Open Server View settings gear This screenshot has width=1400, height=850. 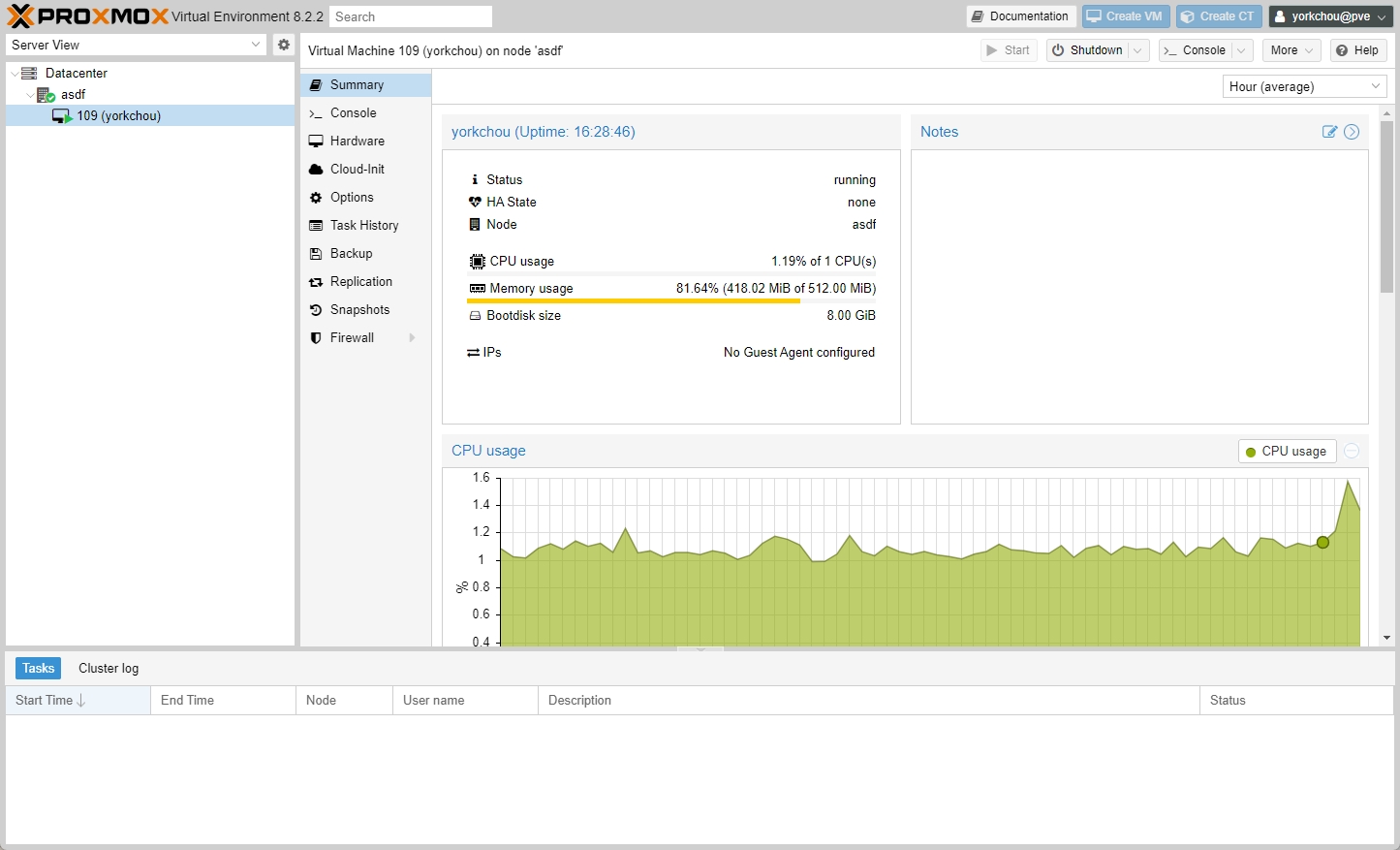(x=283, y=45)
